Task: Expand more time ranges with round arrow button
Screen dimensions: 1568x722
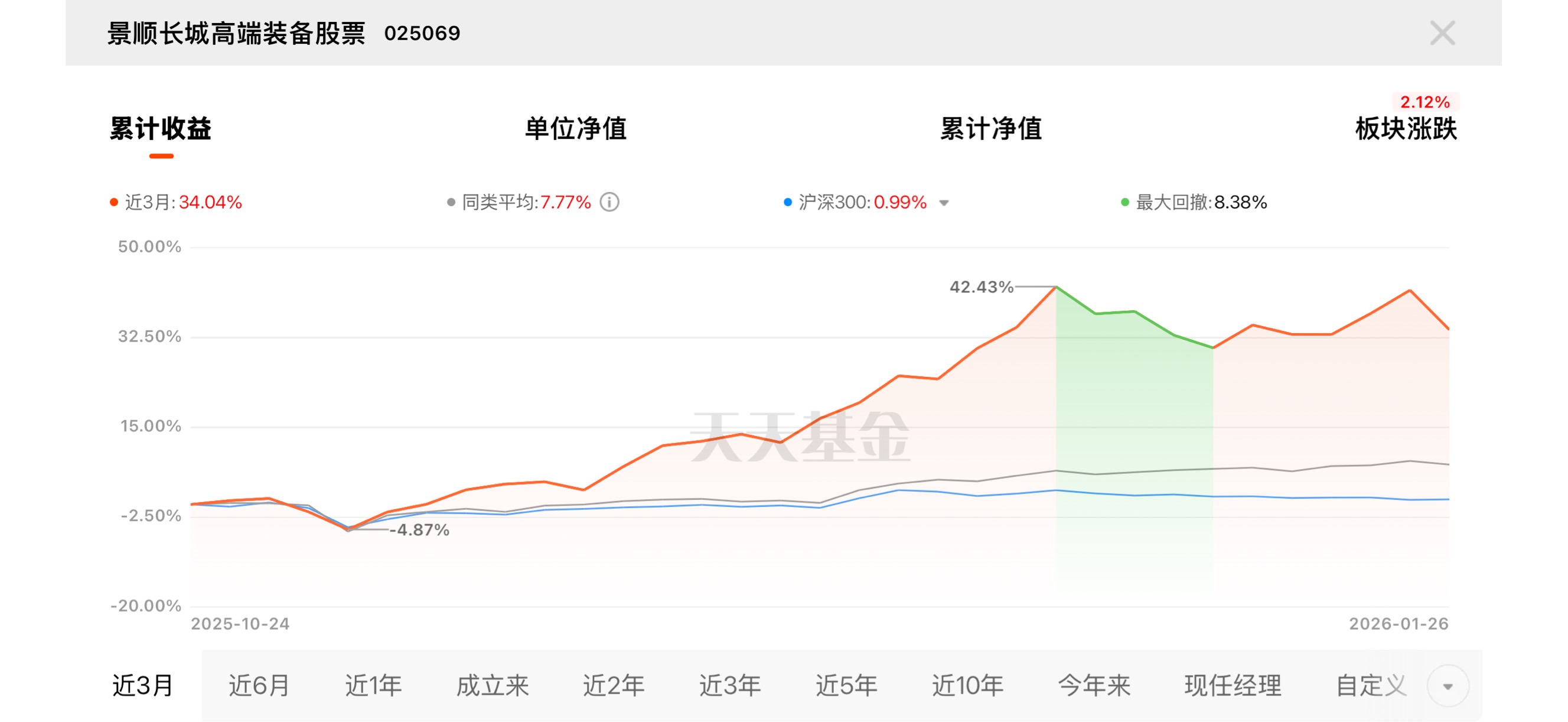Action: (1448, 686)
